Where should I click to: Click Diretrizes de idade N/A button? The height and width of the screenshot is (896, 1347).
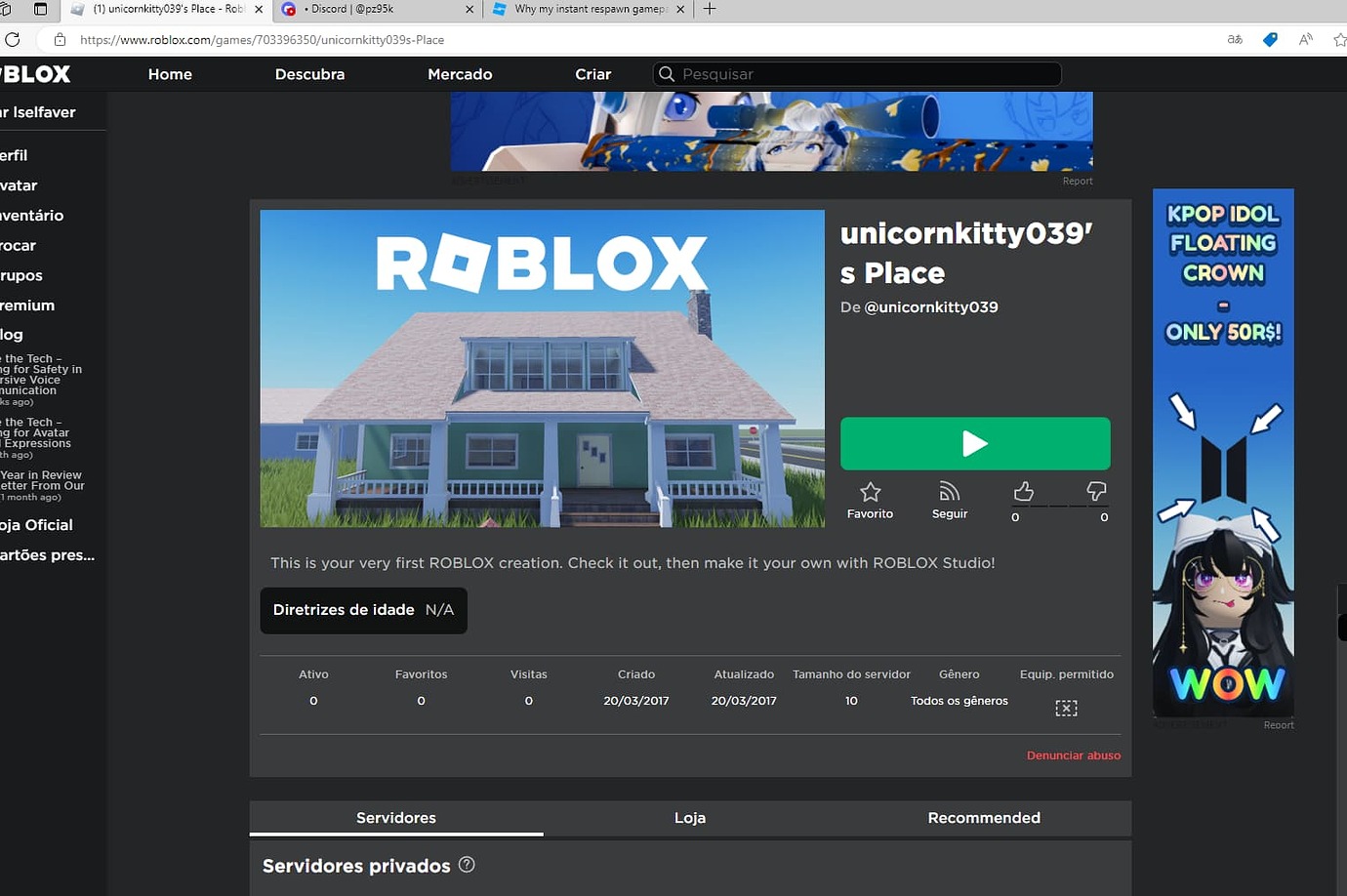[363, 610]
